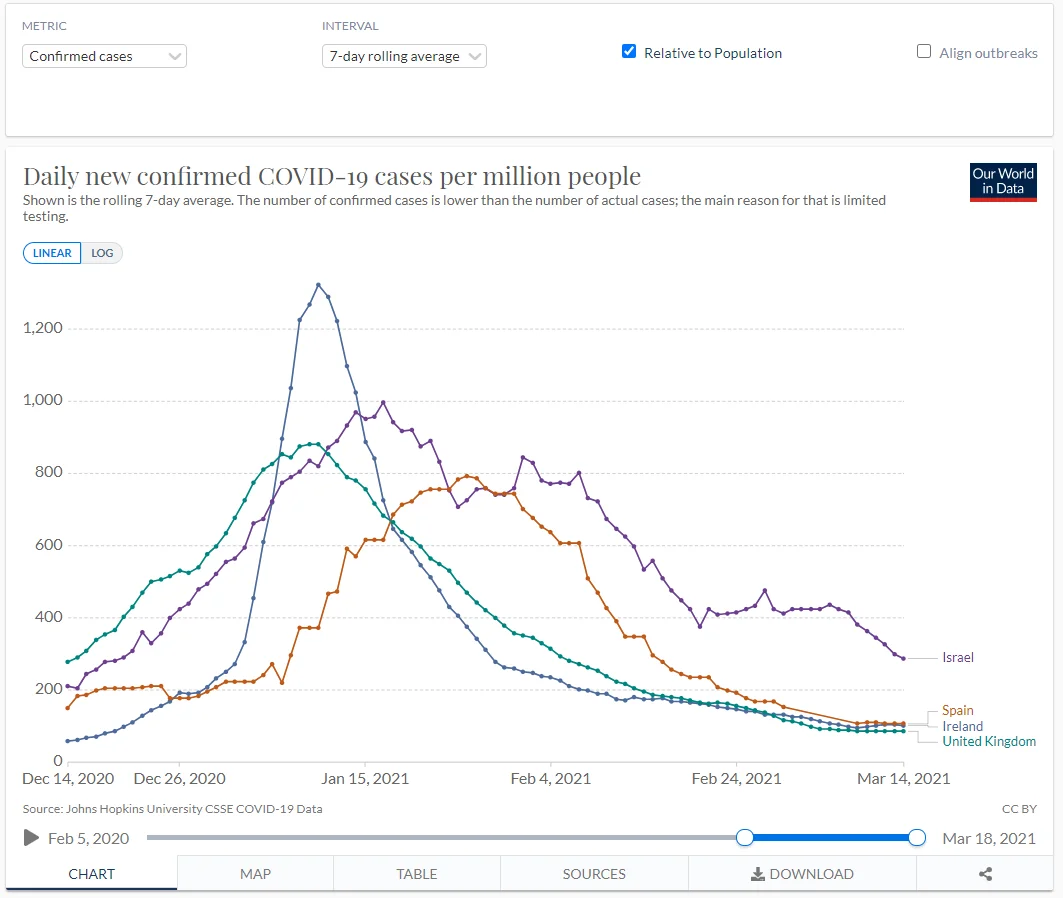Image resolution: width=1063 pixels, height=898 pixels.
Task: Click the share icon tab
Action: click(x=985, y=874)
